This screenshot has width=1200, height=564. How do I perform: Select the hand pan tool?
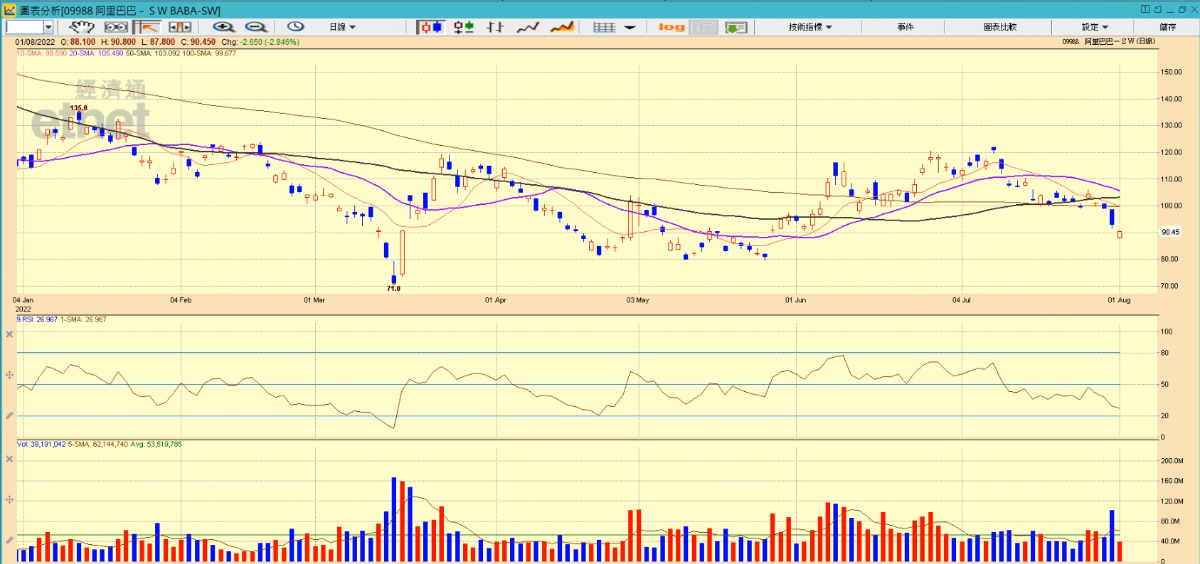tap(82, 27)
